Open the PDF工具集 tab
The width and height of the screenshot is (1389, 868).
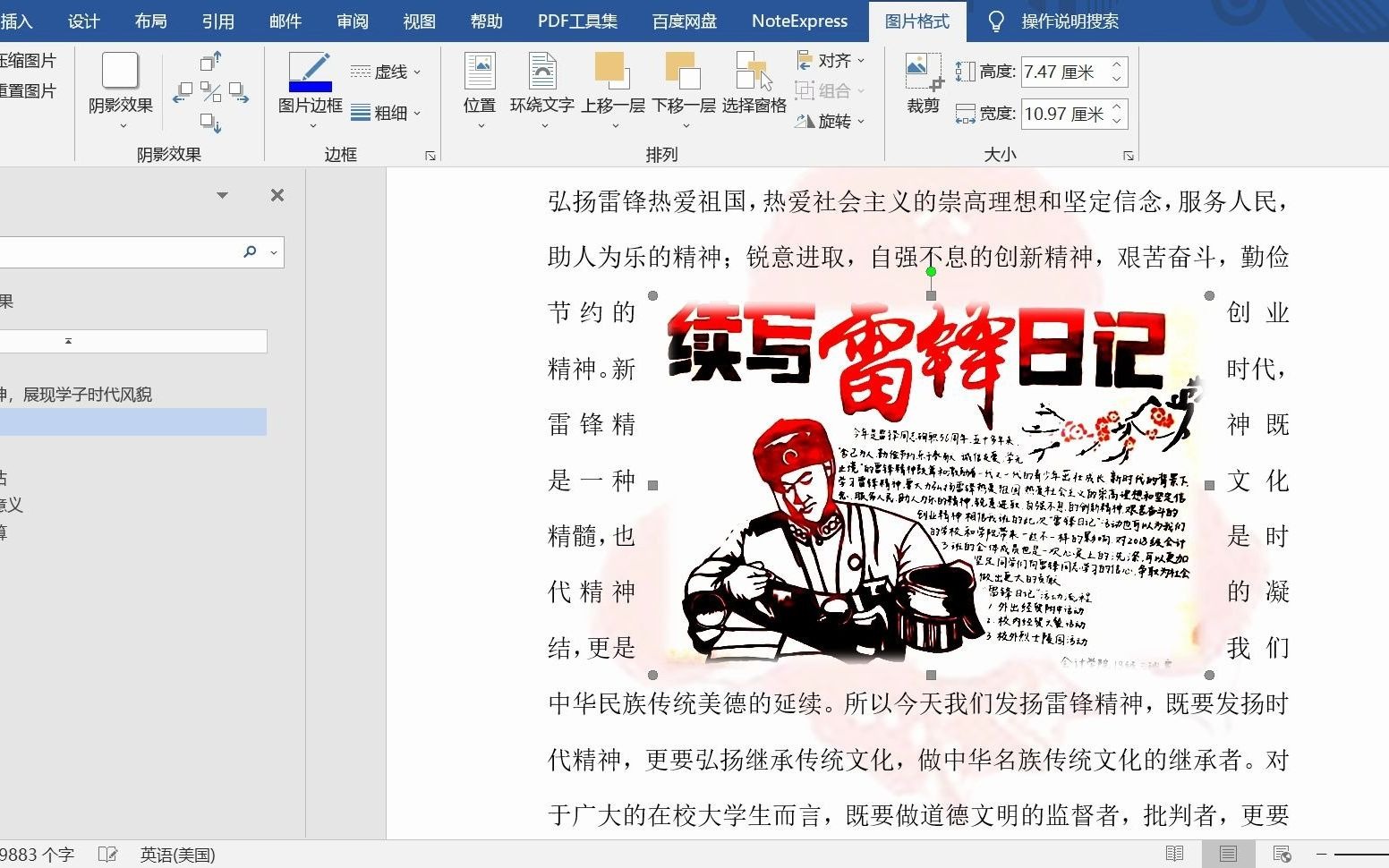[x=577, y=21]
